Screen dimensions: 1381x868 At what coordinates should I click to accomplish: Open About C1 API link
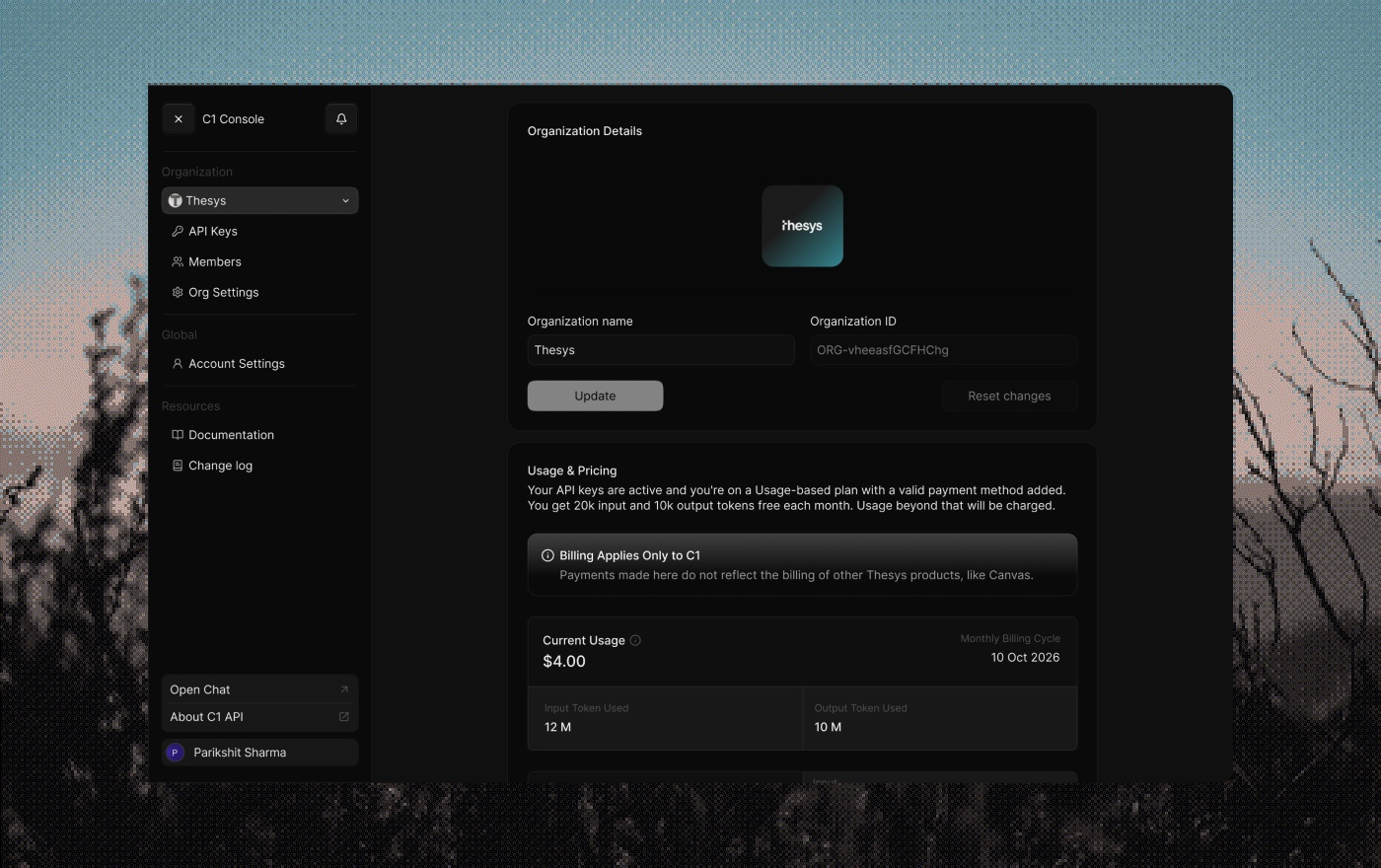coord(259,717)
